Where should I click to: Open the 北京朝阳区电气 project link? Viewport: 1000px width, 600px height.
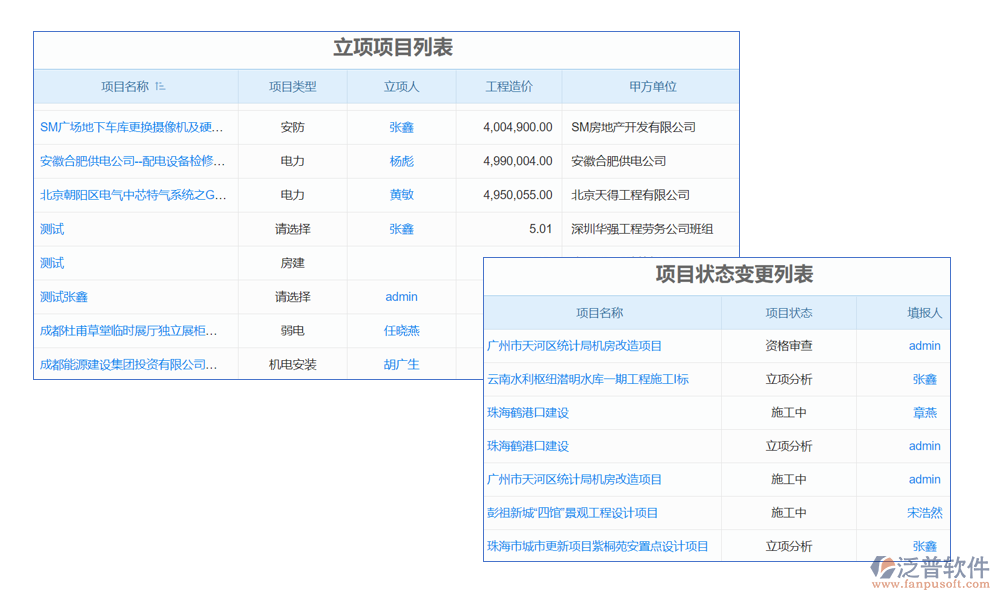(x=133, y=195)
